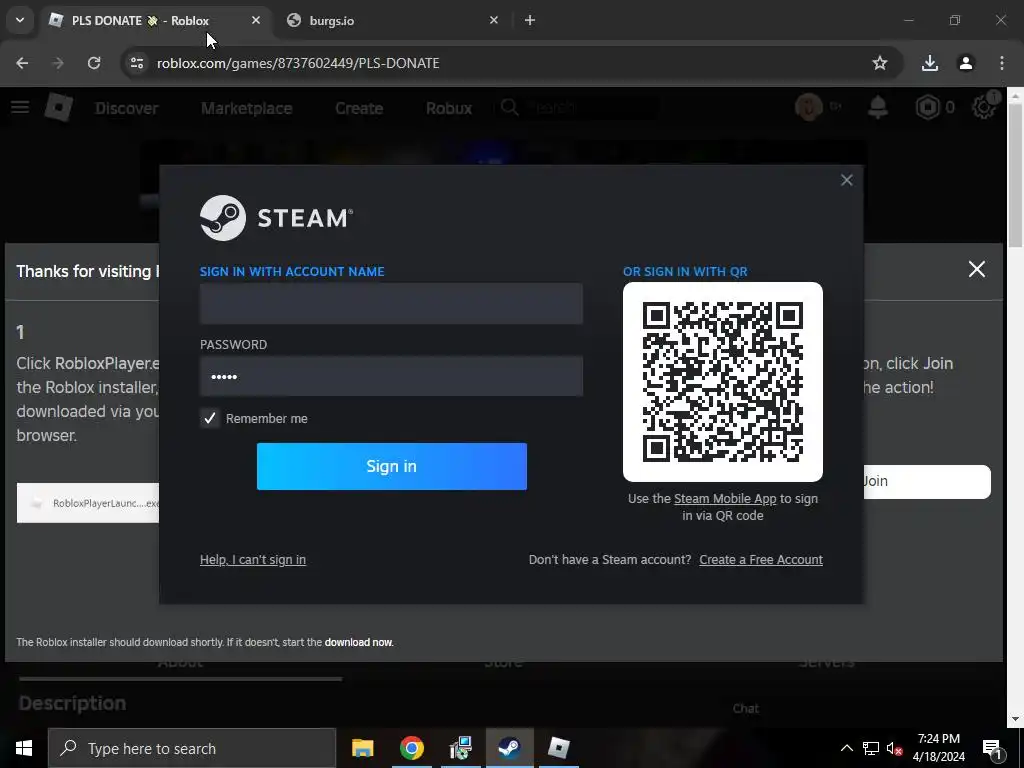Click the Windows taskbar search box
This screenshot has height=768, width=1024.
pos(192,748)
